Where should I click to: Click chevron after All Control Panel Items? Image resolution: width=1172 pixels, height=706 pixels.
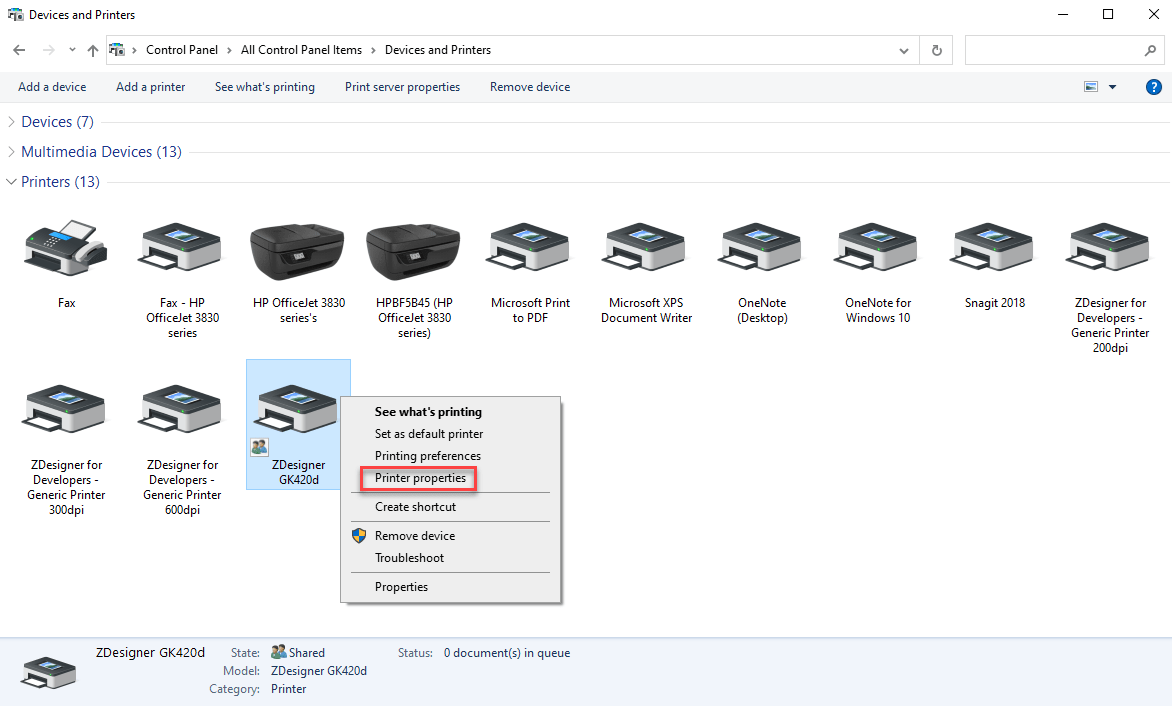(373, 50)
